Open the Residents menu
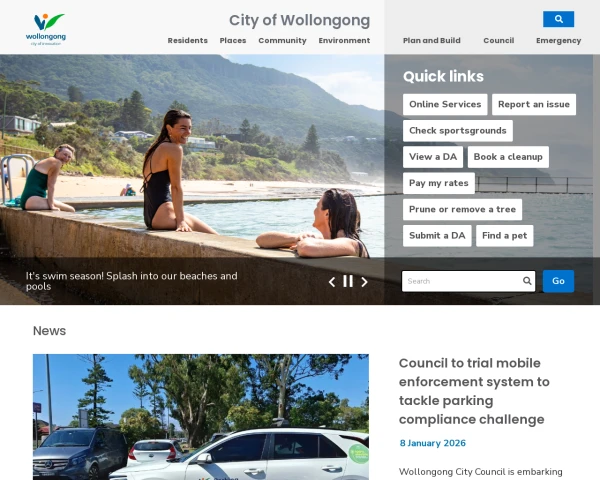600x480 pixels. (x=188, y=41)
